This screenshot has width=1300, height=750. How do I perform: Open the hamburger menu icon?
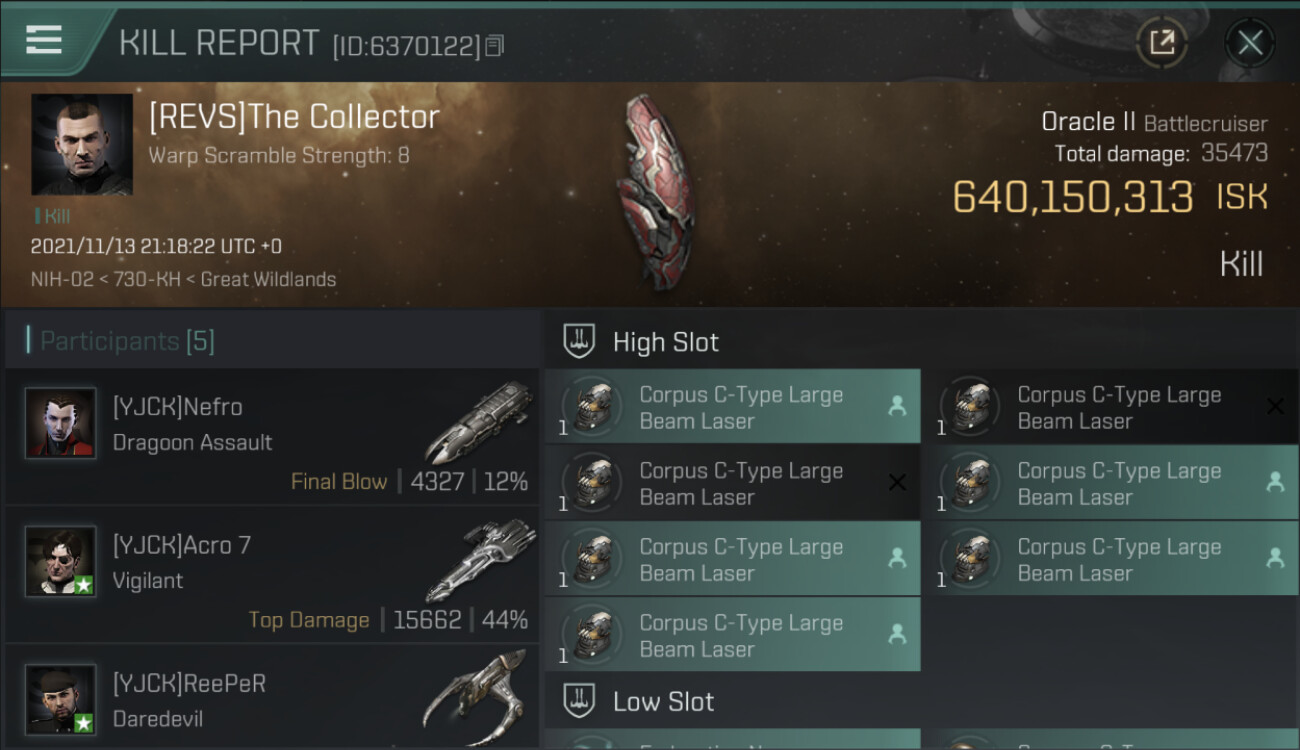pyautogui.click(x=44, y=40)
